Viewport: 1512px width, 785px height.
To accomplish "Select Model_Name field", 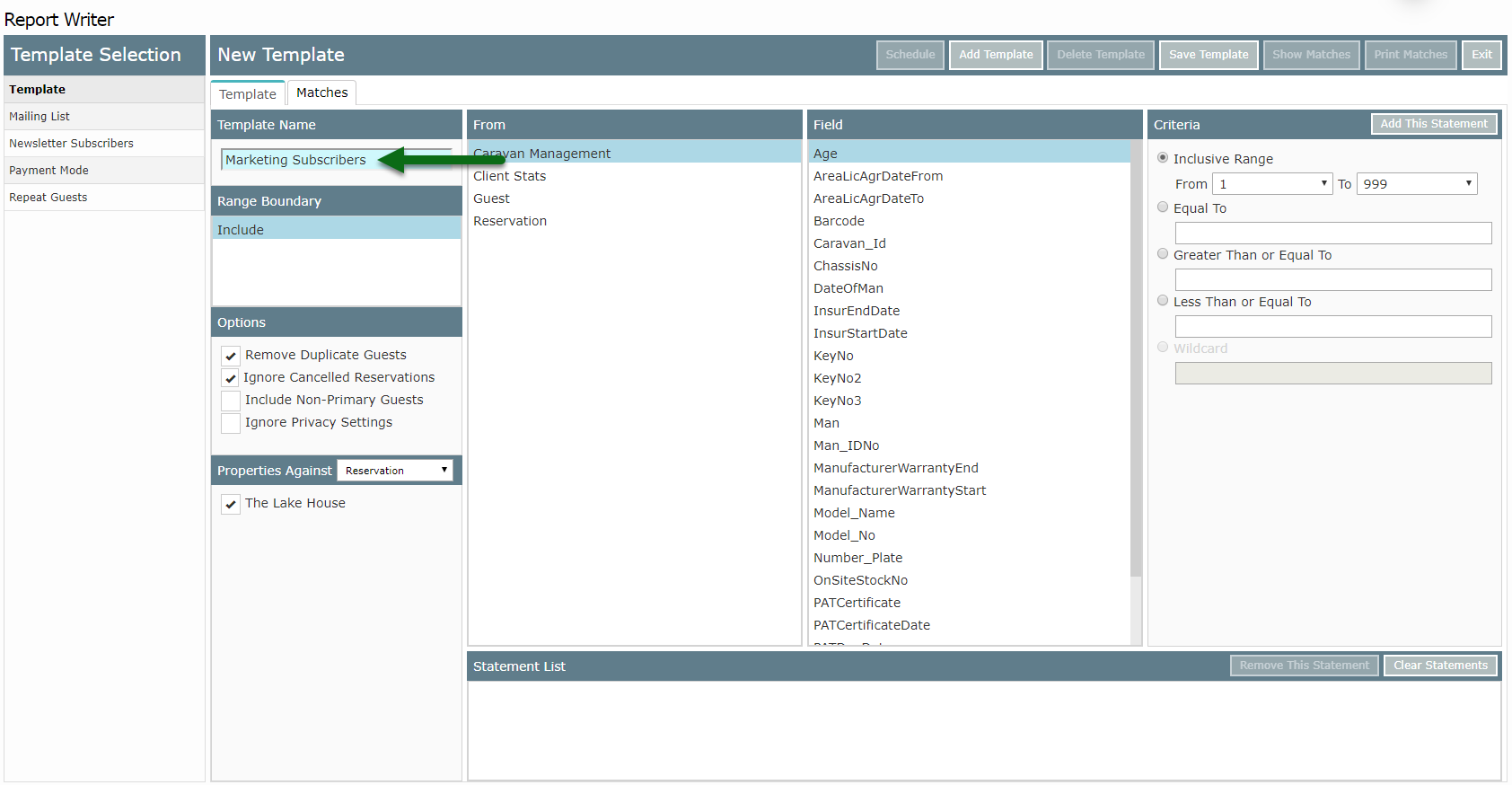I will pyautogui.click(x=969, y=513).
